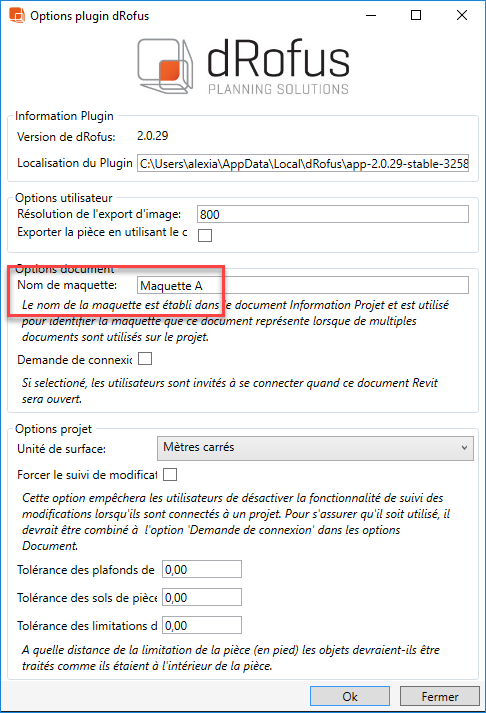Focus the 'Tolérance des limitations' input
This screenshot has width=486, height=713.
click(202, 626)
